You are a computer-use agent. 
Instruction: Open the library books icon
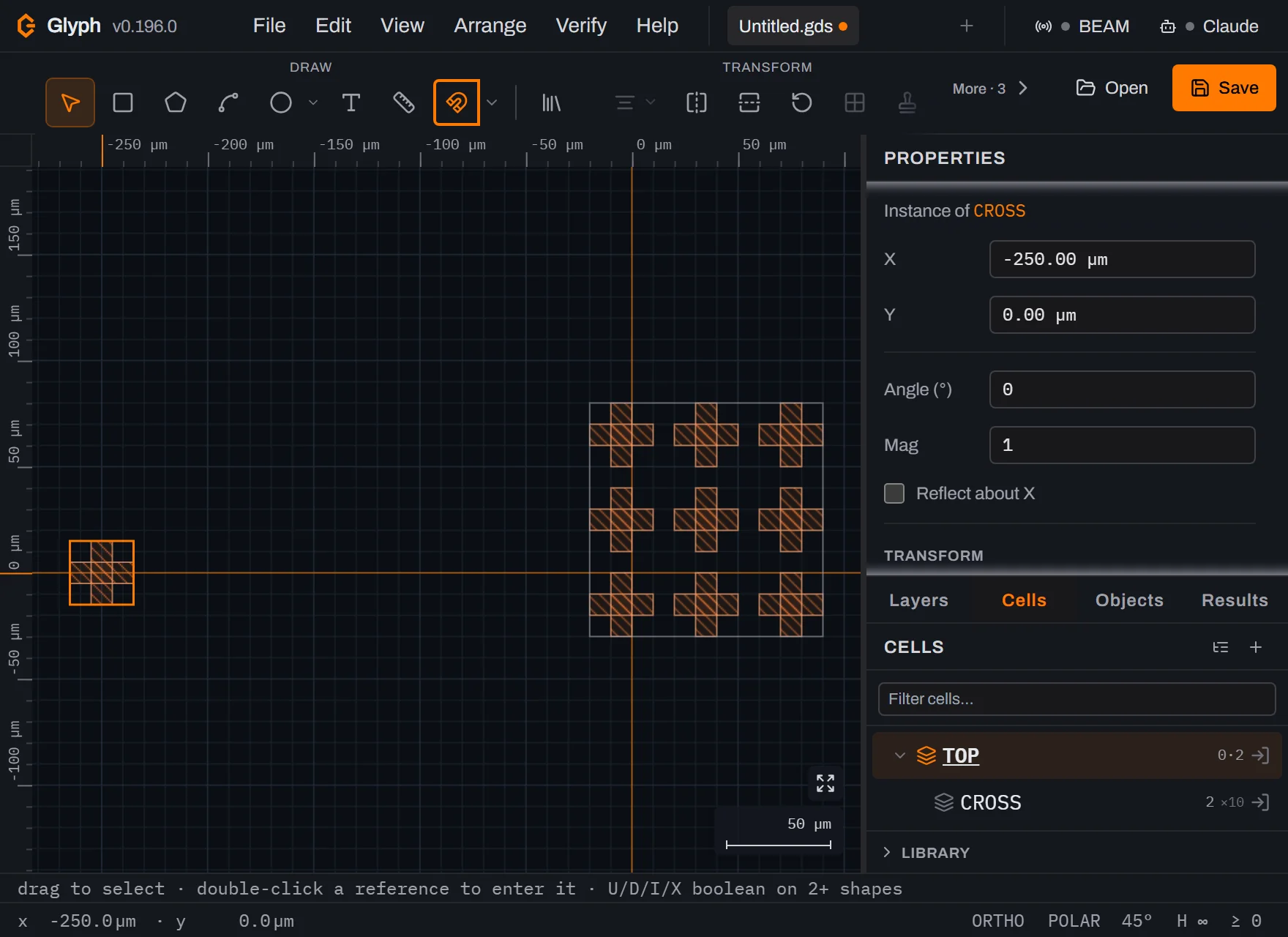point(551,102)
